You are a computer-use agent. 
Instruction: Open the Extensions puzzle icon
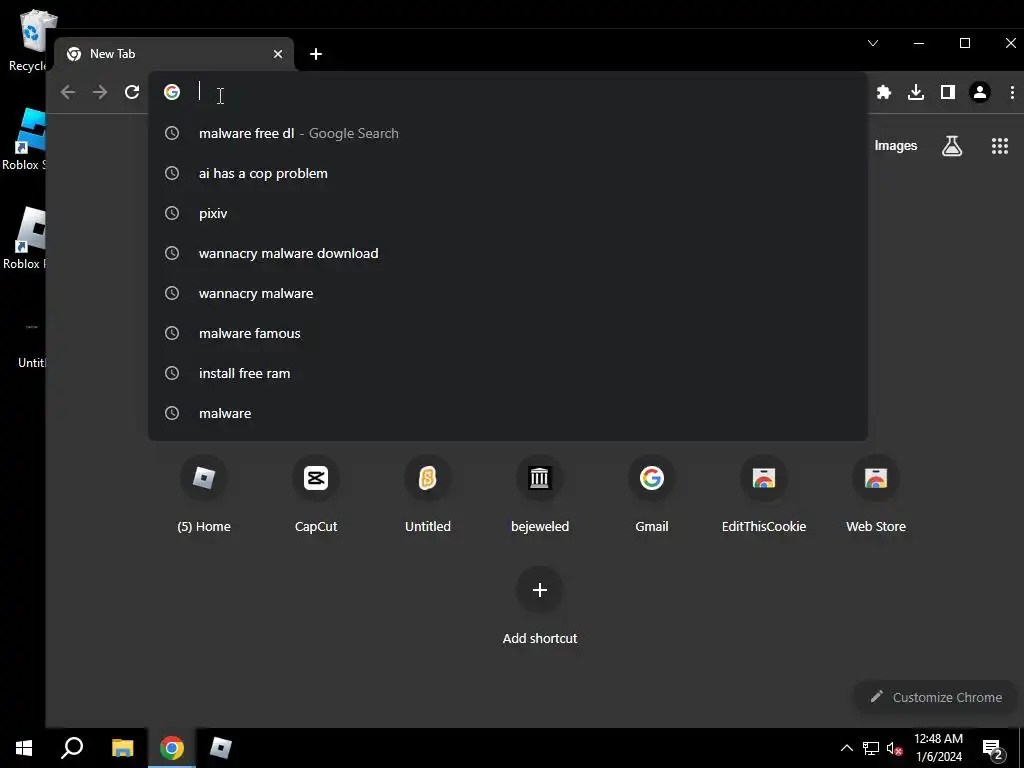(x=884, y=92)
